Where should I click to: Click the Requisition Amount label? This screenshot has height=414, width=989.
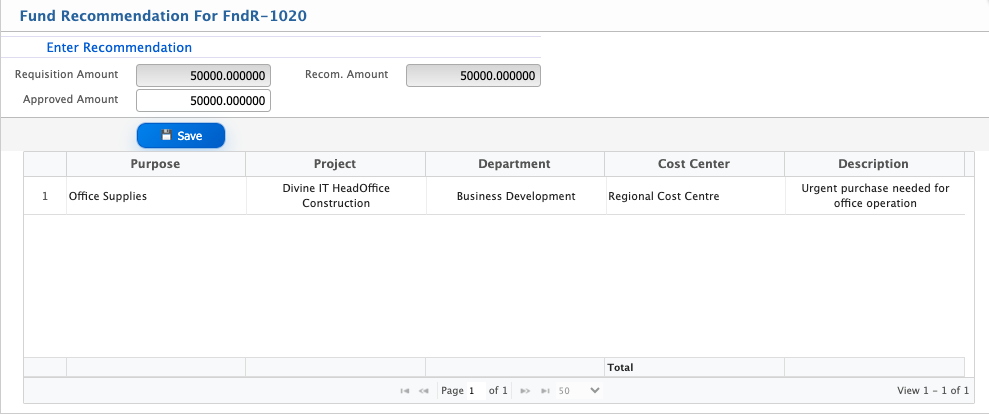coord(66,74)
